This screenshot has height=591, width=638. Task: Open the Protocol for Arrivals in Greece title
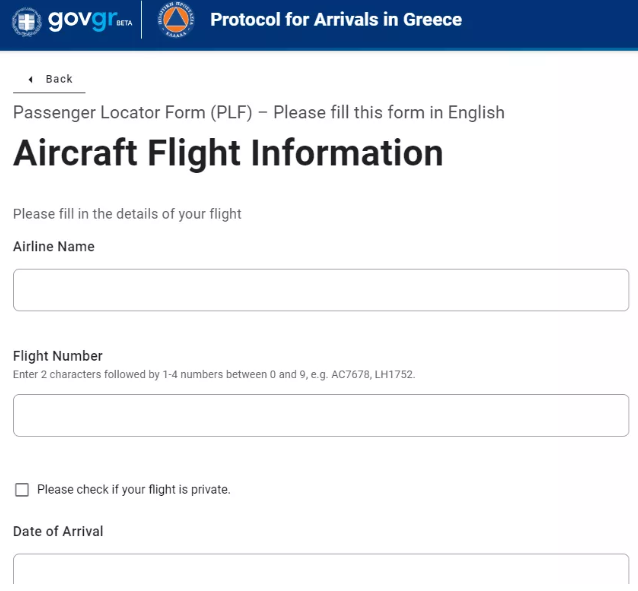coord(336,20)
